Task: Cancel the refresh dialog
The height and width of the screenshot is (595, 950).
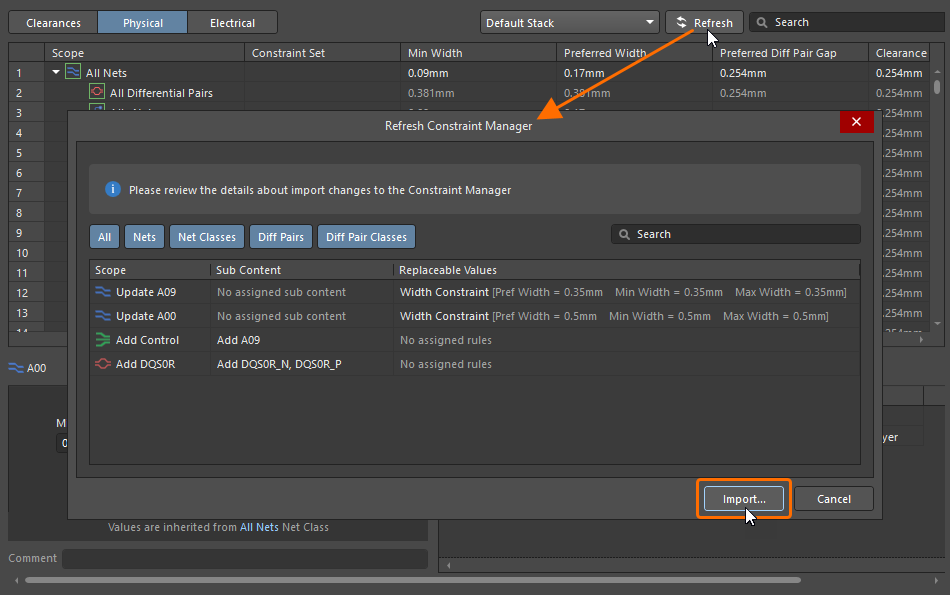Action: [x=834, y=499]
